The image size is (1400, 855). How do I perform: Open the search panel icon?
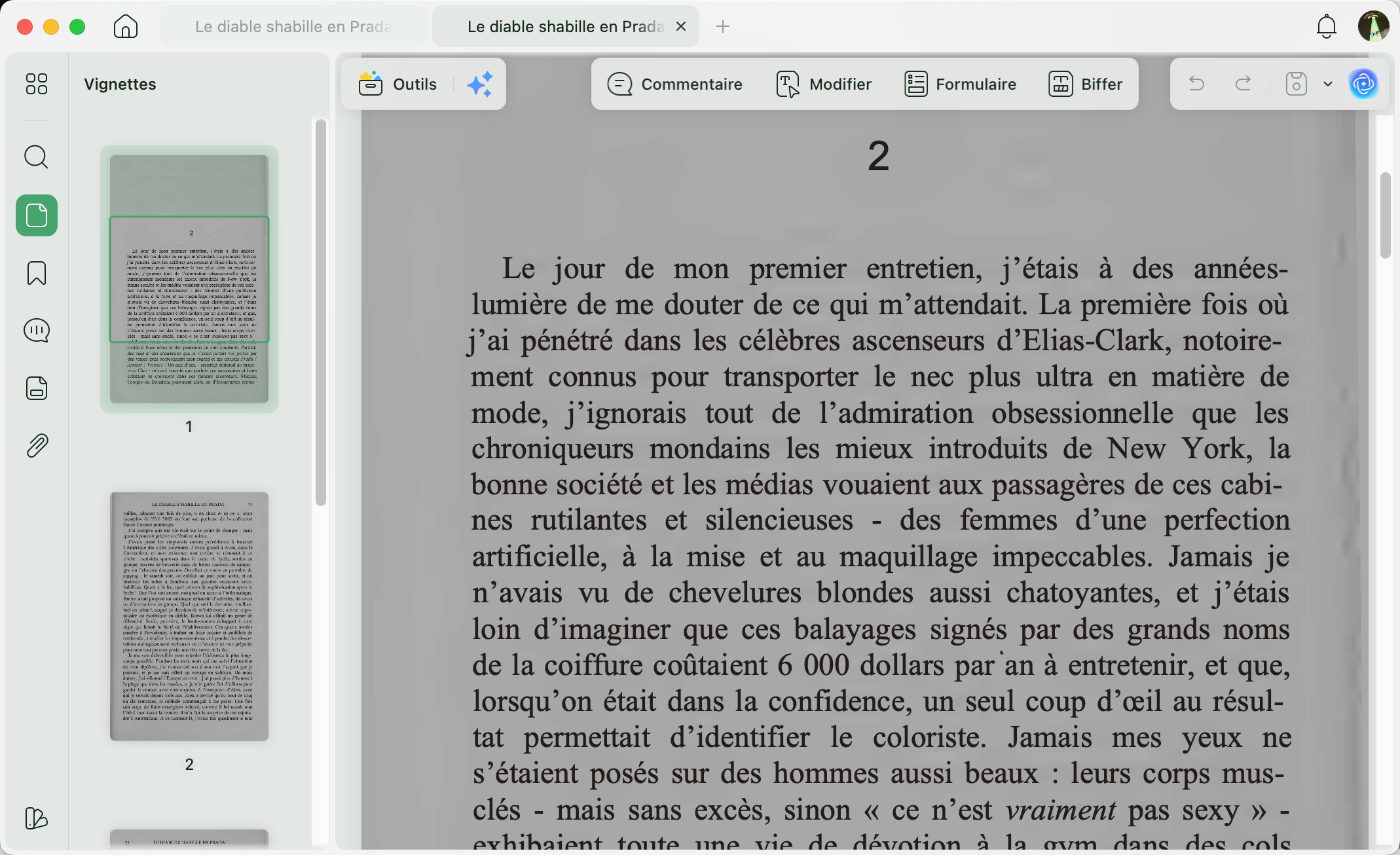pyautogui.click(x=37, y=157)
